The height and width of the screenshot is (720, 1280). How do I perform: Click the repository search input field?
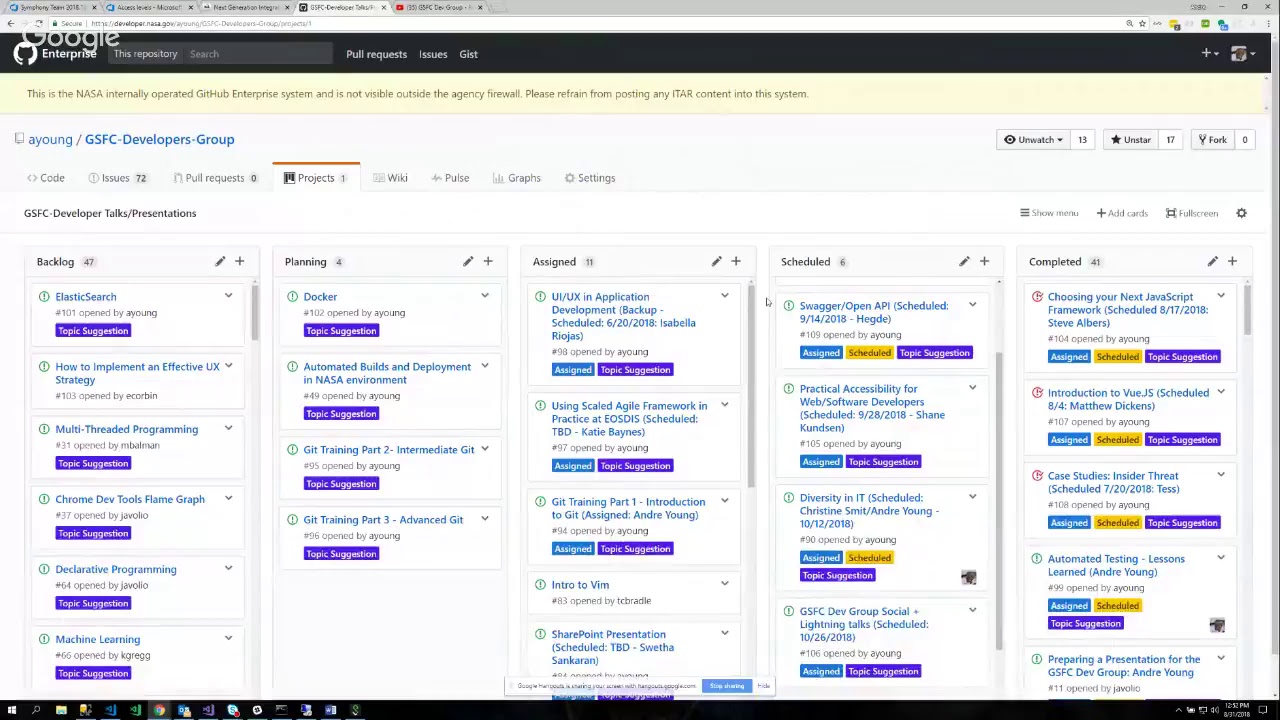click(x=258, y=54)
